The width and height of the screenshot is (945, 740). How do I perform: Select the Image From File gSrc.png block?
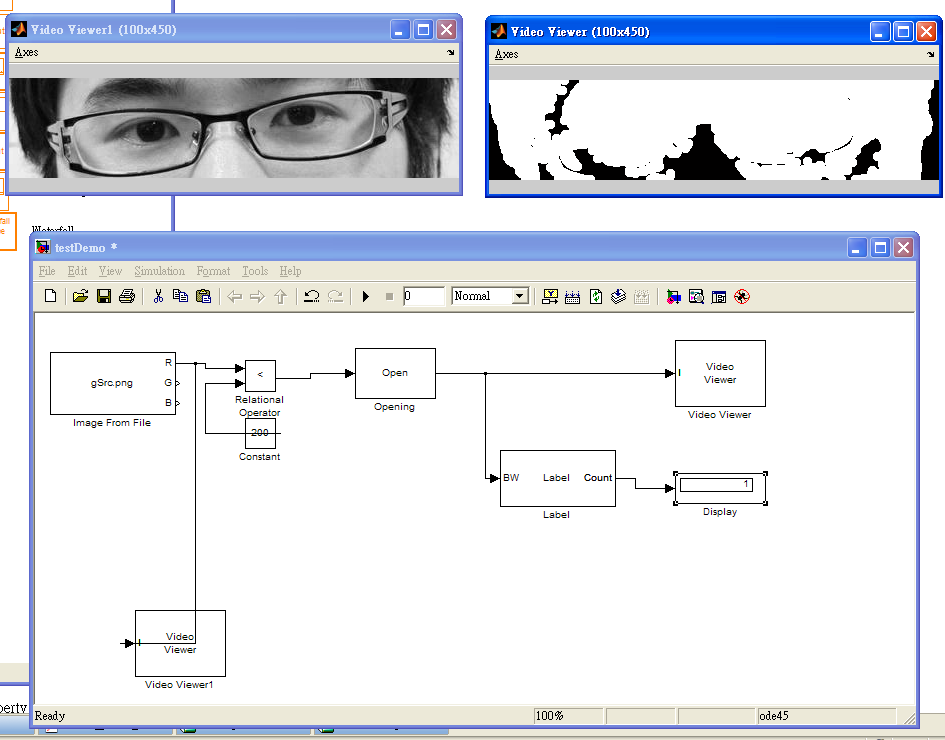click(x=113, y=383)
